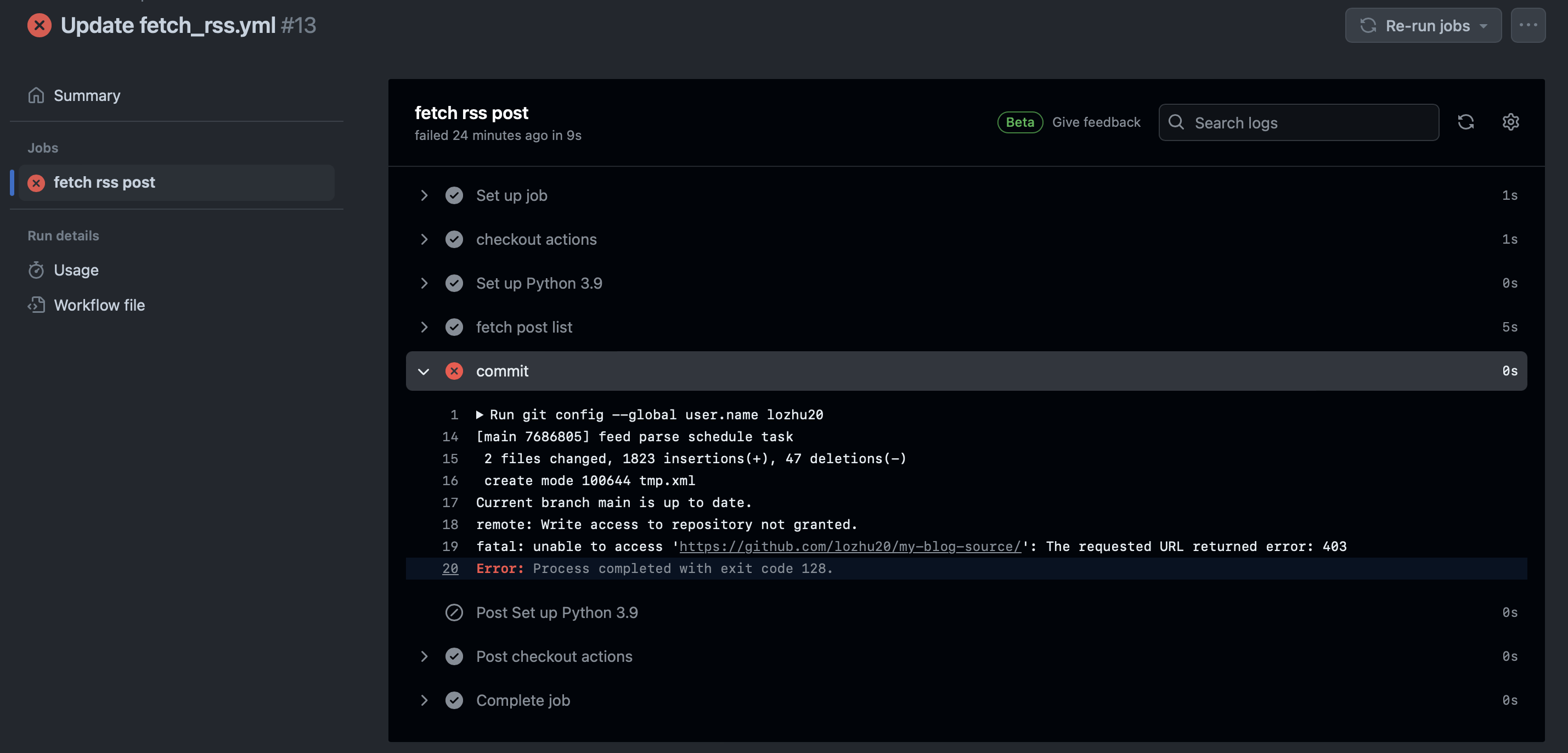Click the search logs magnifier icon
1568x753 pixels.
click(1177, 122)
